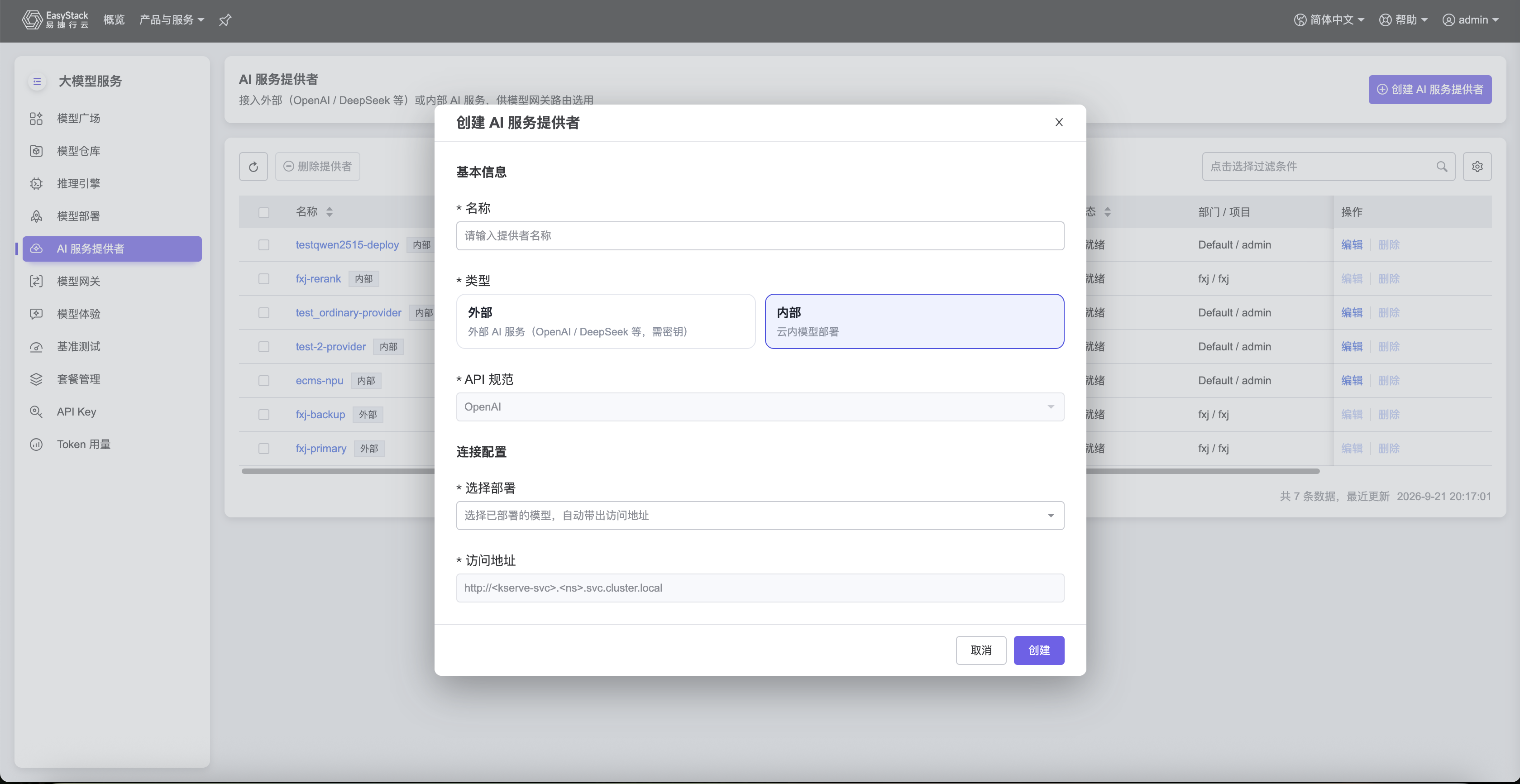
Task: Check the fxj-primary row checkbox
Action: (x=264, y=449)
